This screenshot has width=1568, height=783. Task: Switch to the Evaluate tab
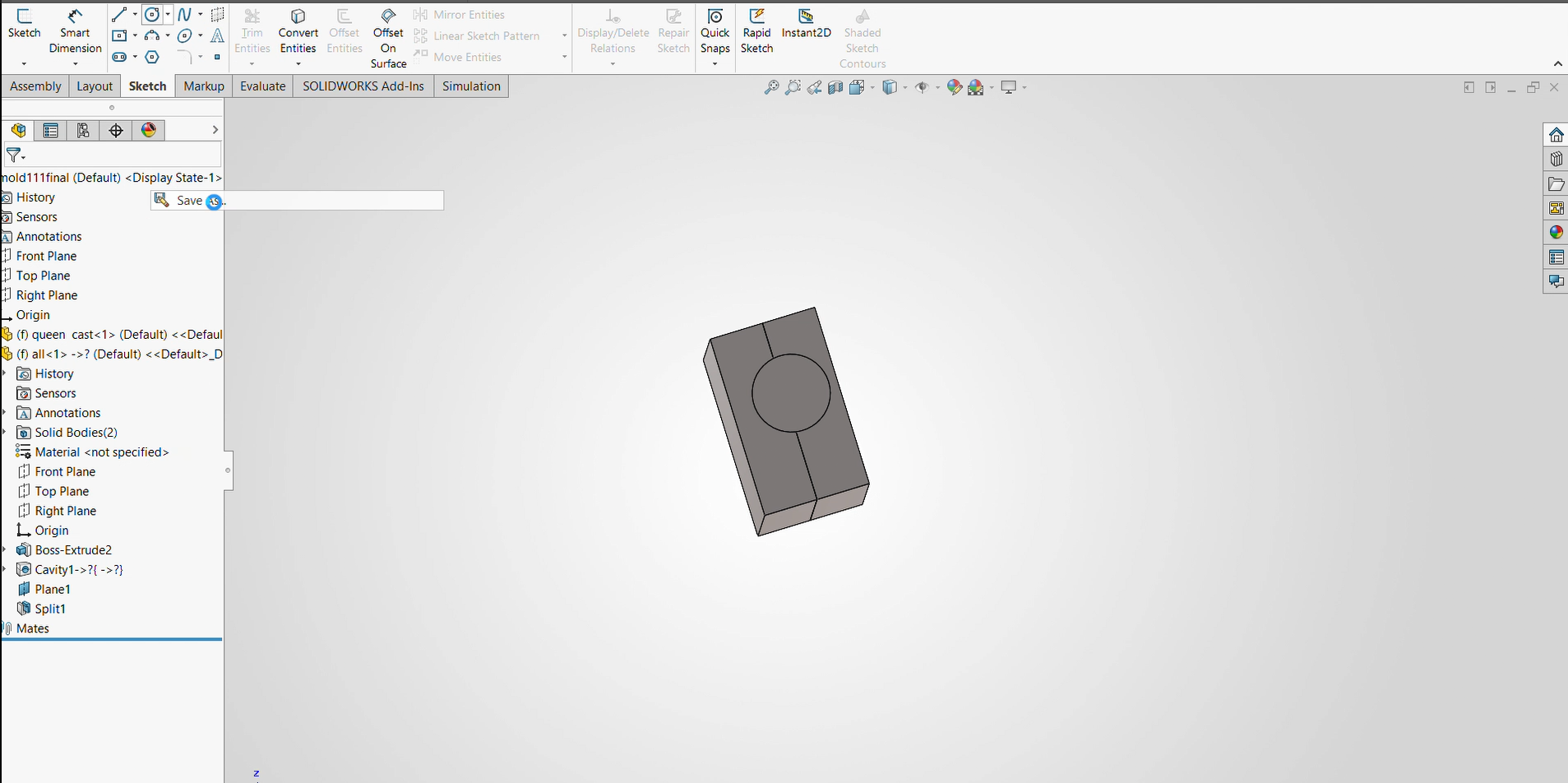point(262,86)
